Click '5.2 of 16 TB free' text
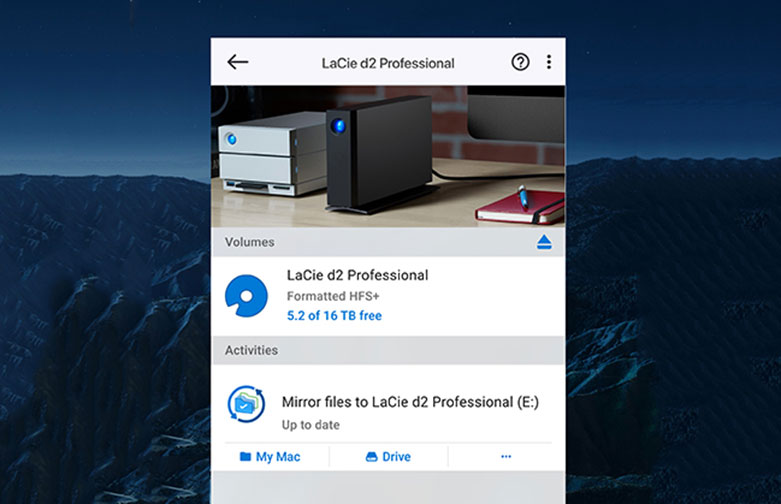The width and height of the screenshot is (781, 504). coord(334,316)
